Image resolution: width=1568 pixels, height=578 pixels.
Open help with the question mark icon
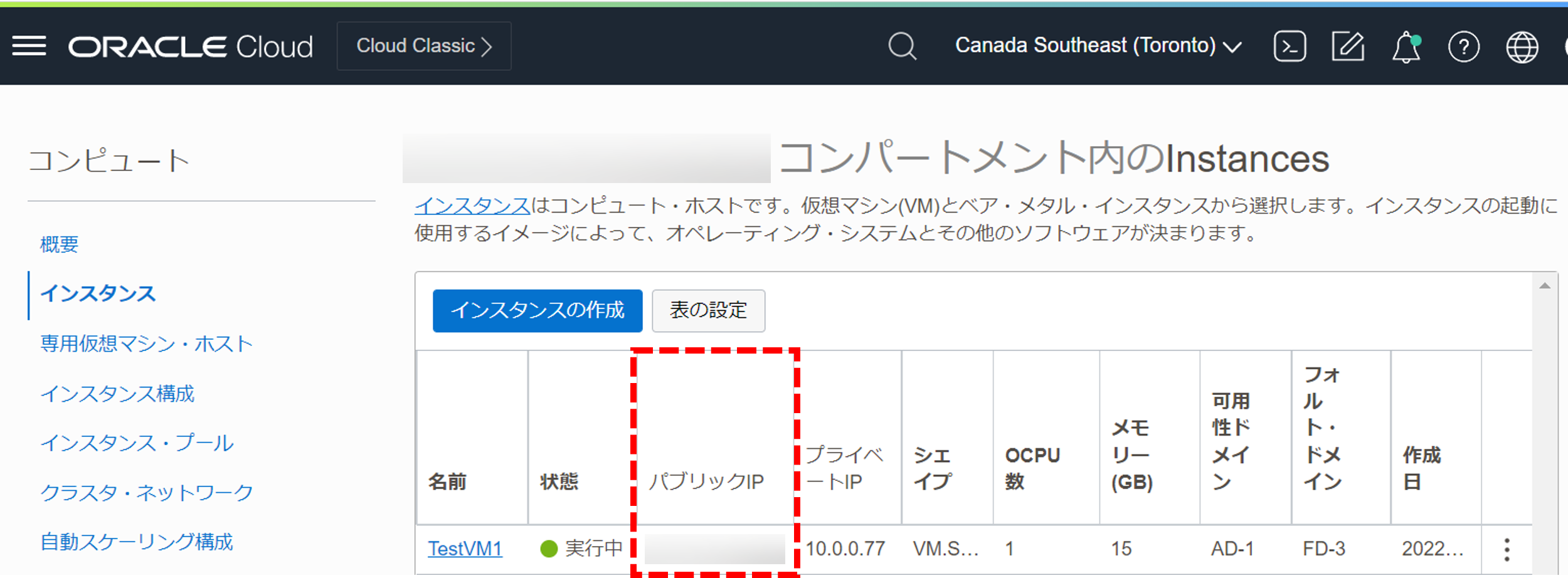point(1464,46)
